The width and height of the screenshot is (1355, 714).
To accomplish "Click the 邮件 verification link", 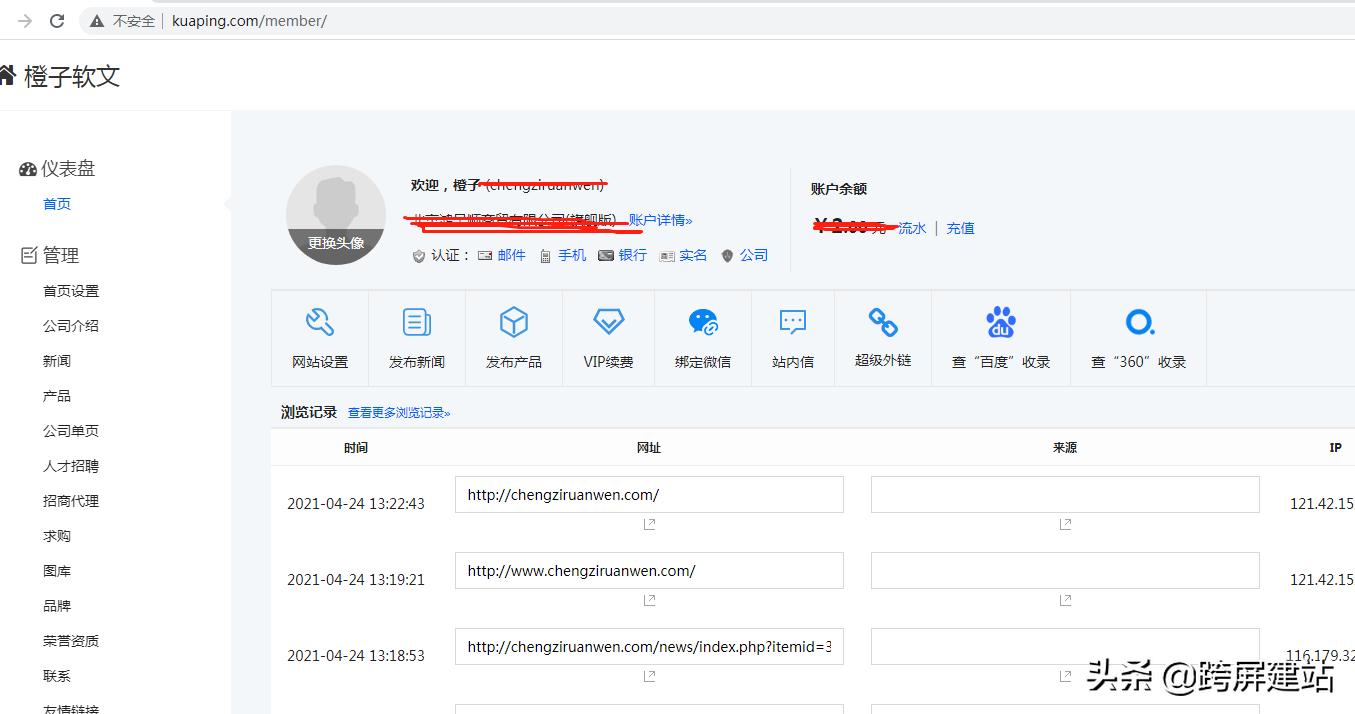I will [x=511, y=255].
